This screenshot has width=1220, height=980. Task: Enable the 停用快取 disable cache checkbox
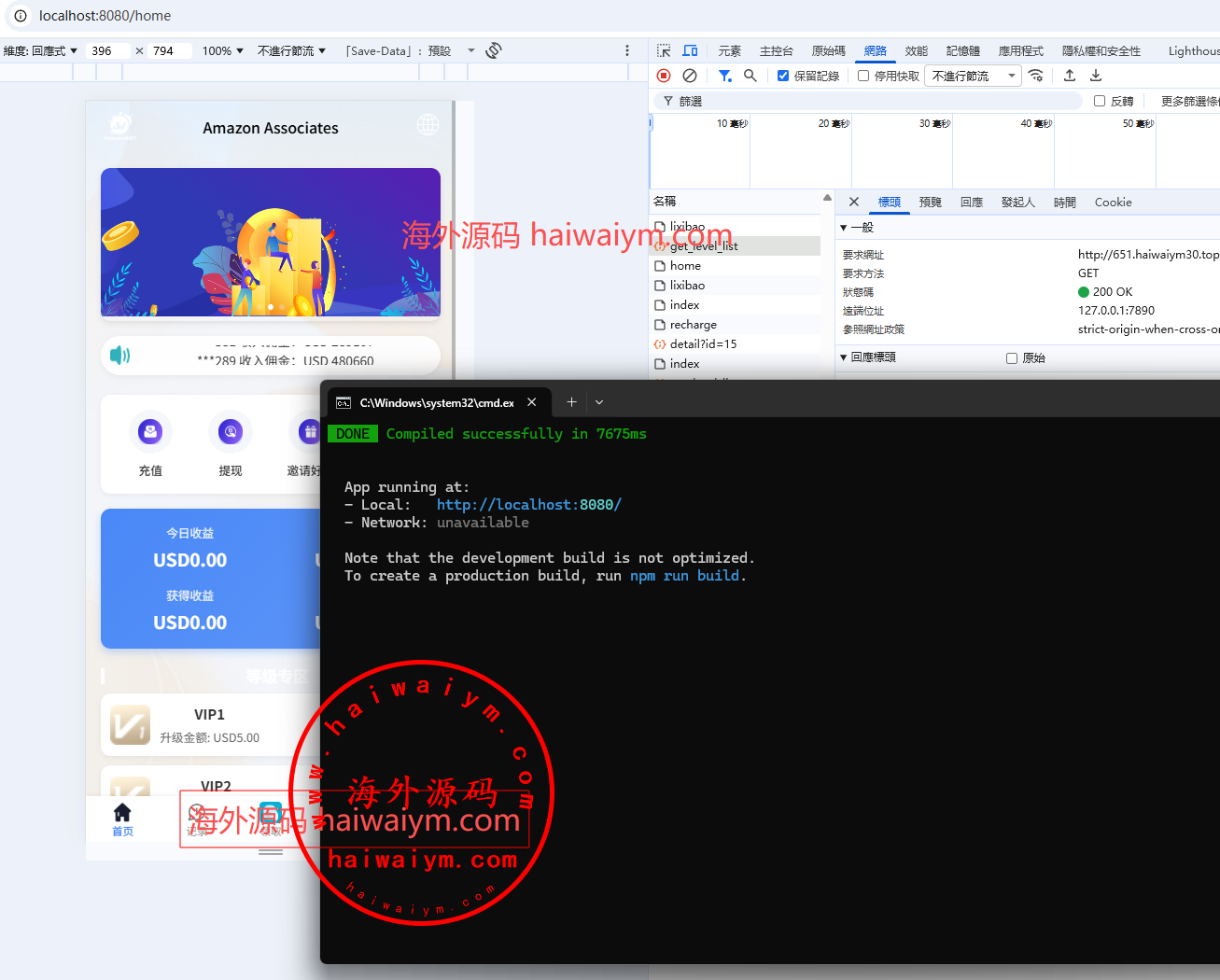pyautogui.click(x=863, y=76)
